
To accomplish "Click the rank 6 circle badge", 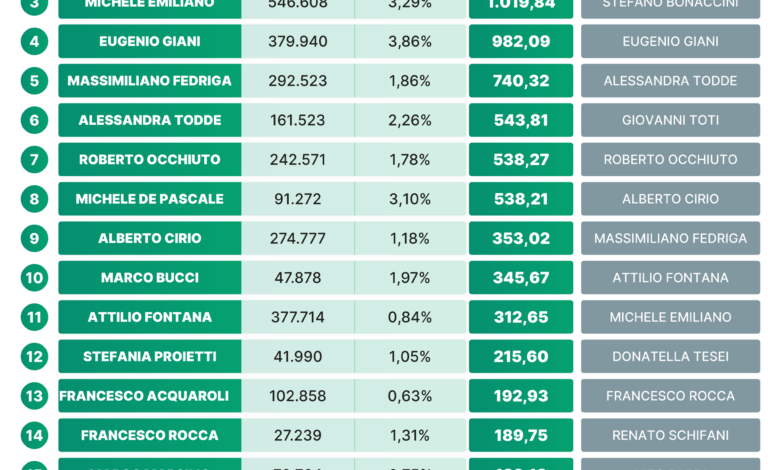I will [x=34, y=120].
